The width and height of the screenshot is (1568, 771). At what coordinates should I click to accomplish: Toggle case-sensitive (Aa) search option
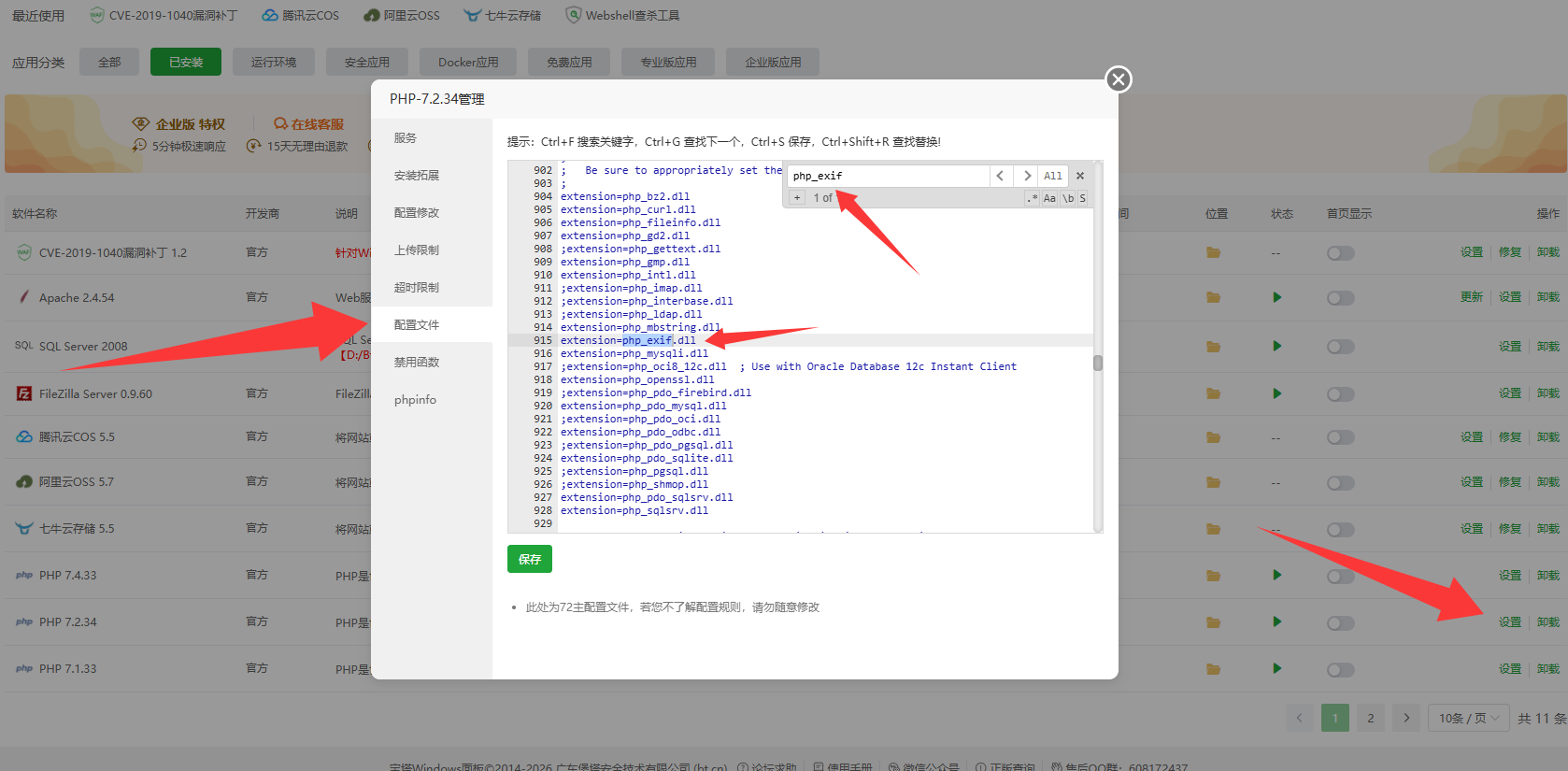coord(1049,198)
